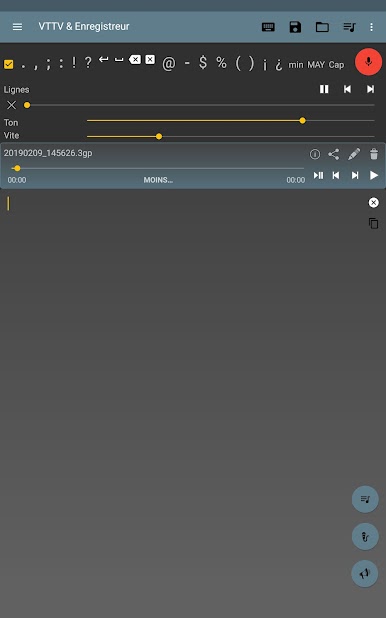386x618 pixels.
Task: Show the recording info icon
Action: coord(315,154)
